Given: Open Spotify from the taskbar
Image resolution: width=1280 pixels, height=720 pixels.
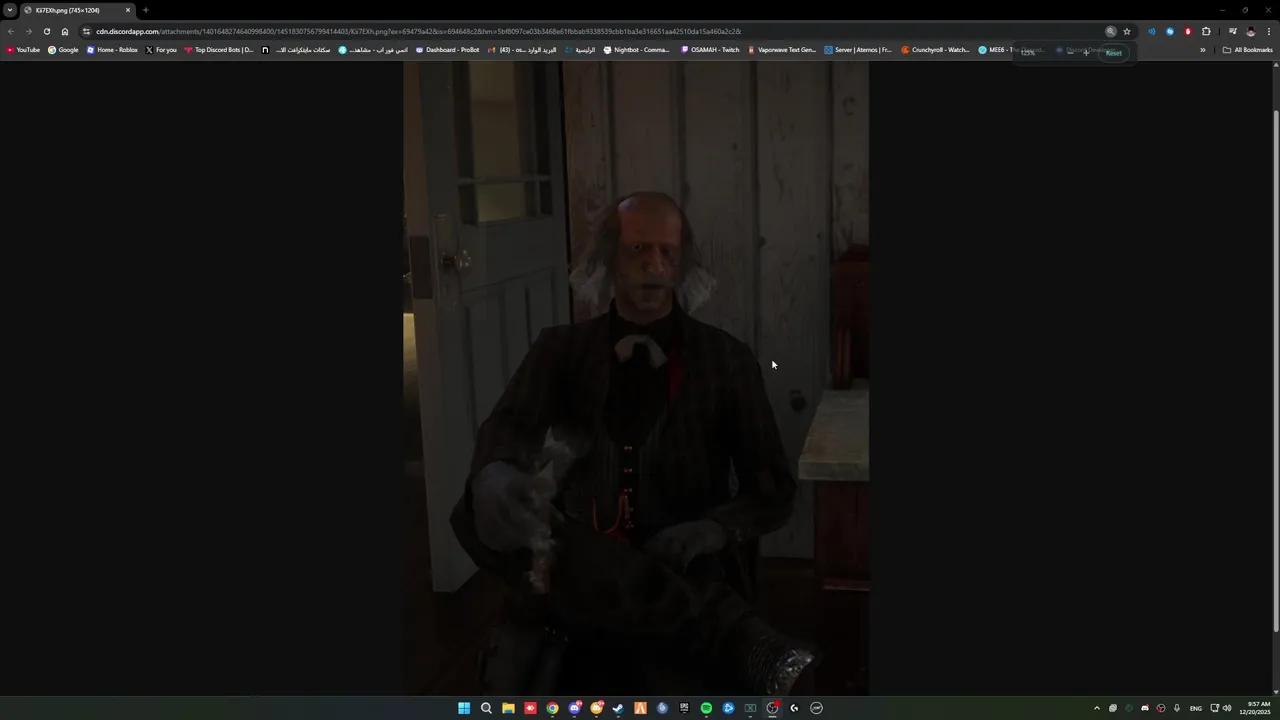Looking at the screenshot, I should 706,708.
